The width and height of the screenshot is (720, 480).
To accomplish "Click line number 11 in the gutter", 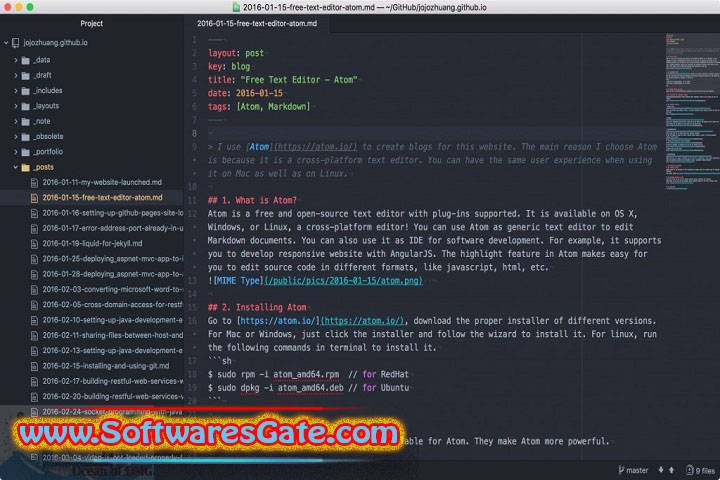I will pyautogui.click(x=192, y=200).
